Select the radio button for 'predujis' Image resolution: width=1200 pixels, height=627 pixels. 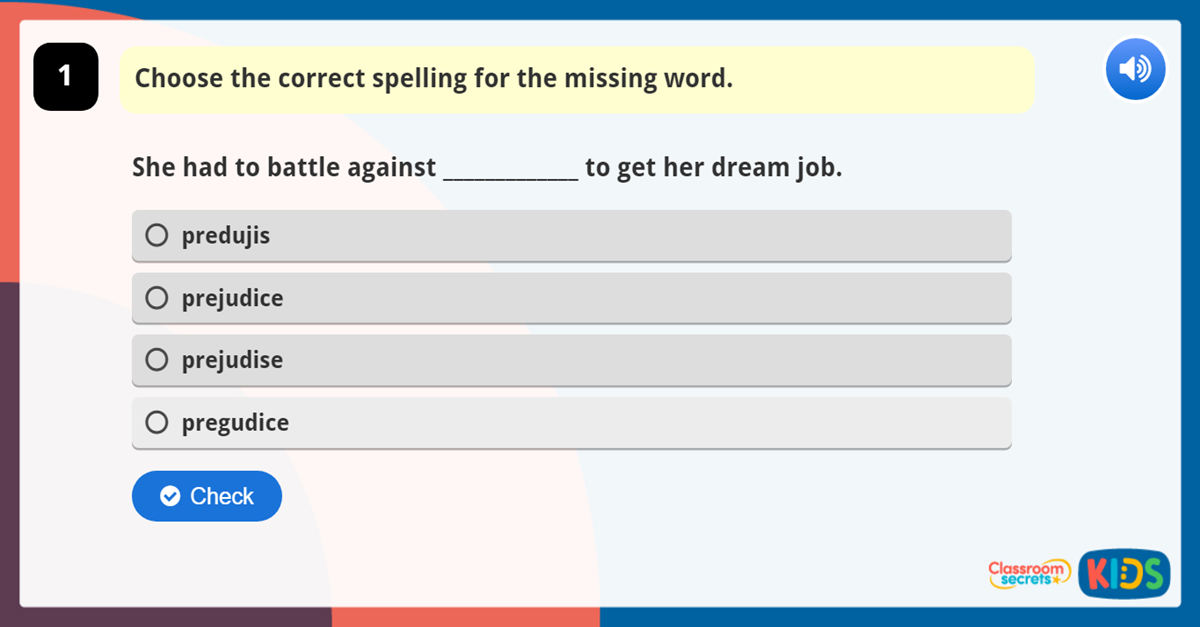click(x=157, y=236)
